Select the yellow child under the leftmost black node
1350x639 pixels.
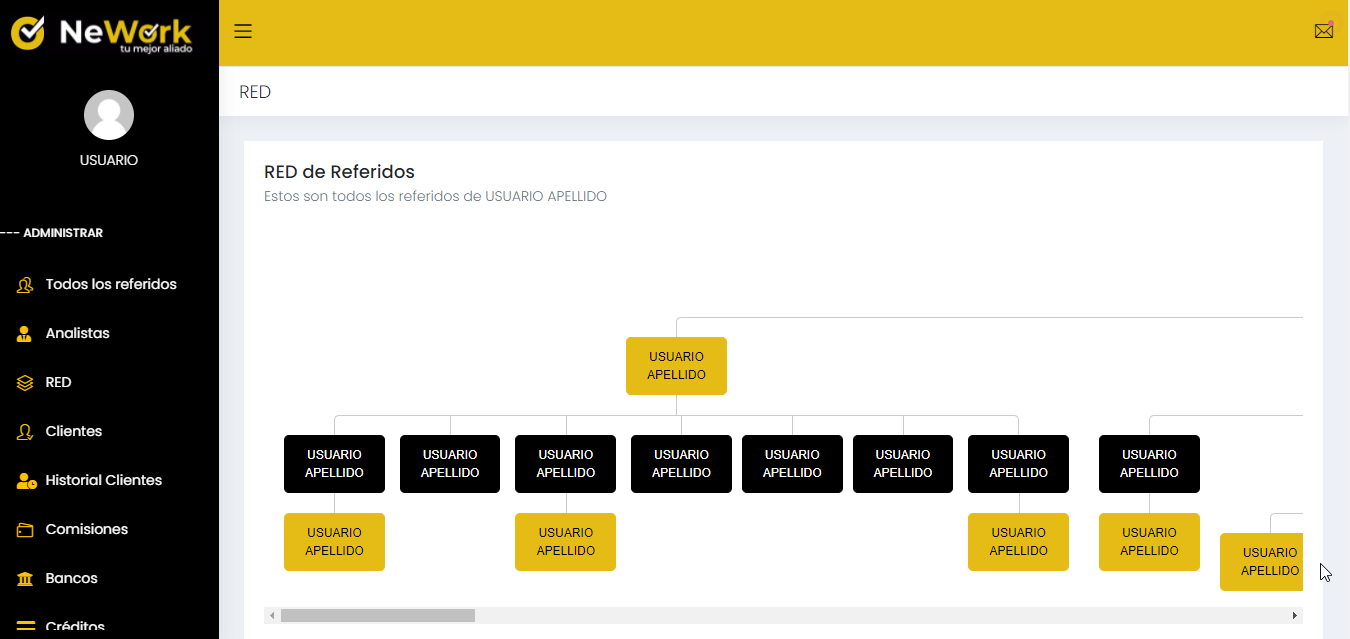tap(334, 542)
